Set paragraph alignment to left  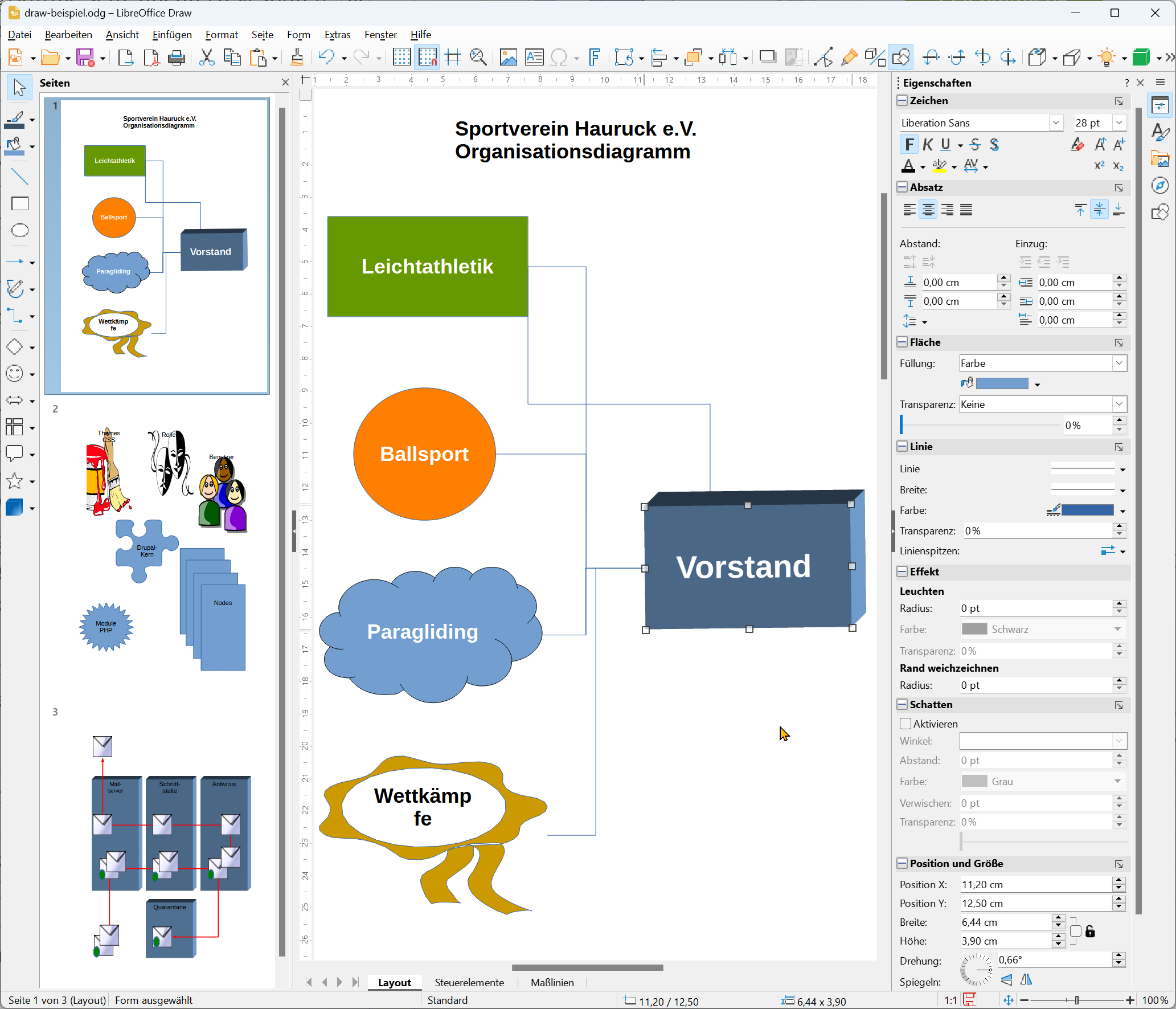pos(909,210)
